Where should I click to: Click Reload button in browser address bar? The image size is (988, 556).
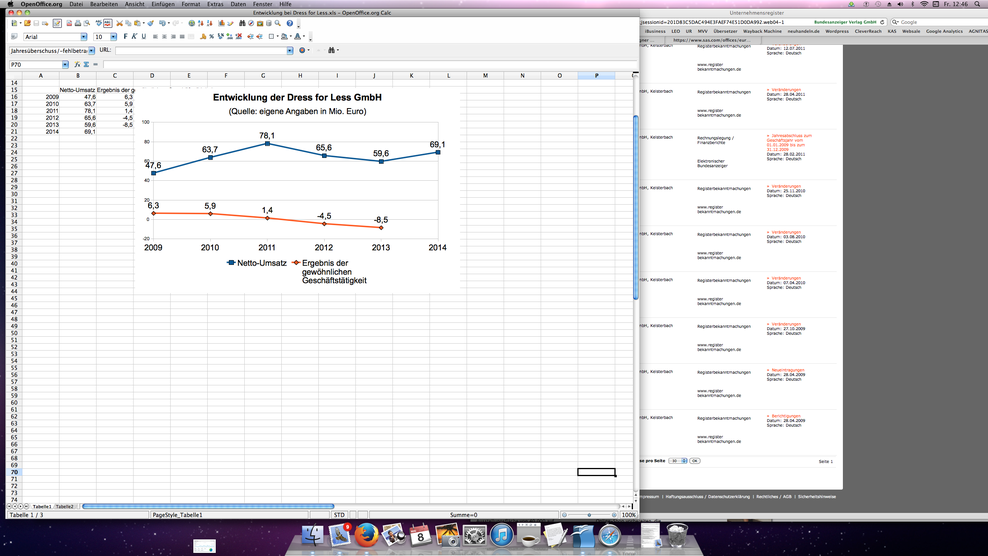[x=882, y=22]
